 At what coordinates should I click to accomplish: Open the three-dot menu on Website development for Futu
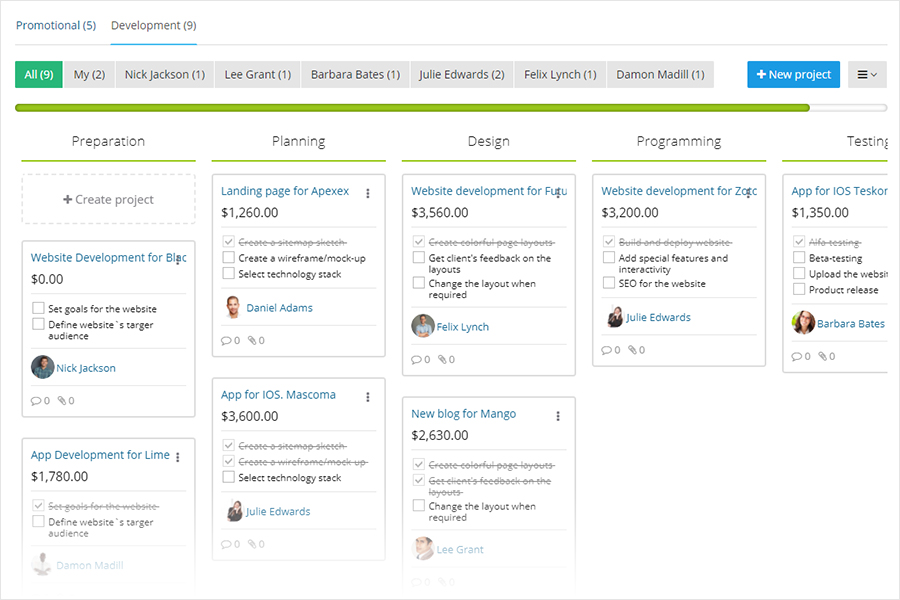click(x=558, y=191)
